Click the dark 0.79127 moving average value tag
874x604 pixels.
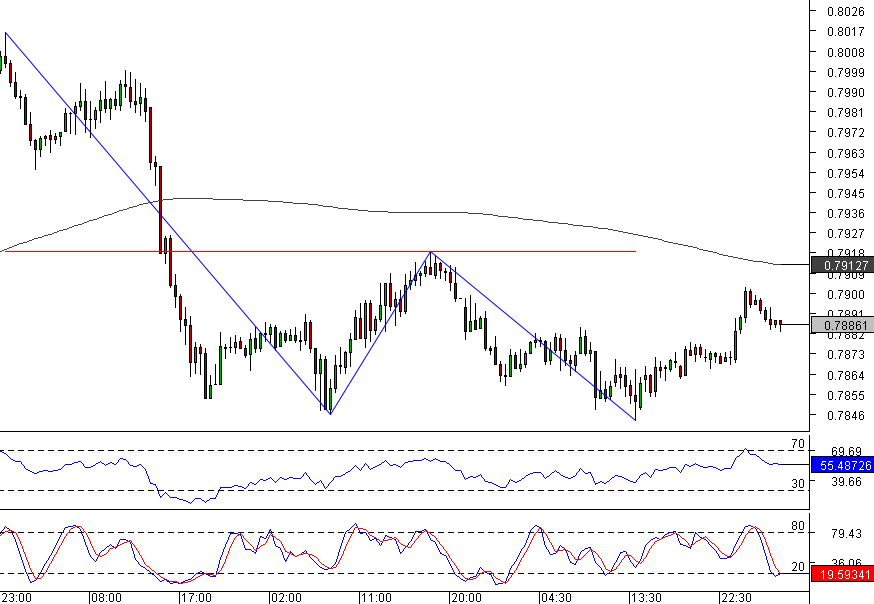tap(842, 265)
